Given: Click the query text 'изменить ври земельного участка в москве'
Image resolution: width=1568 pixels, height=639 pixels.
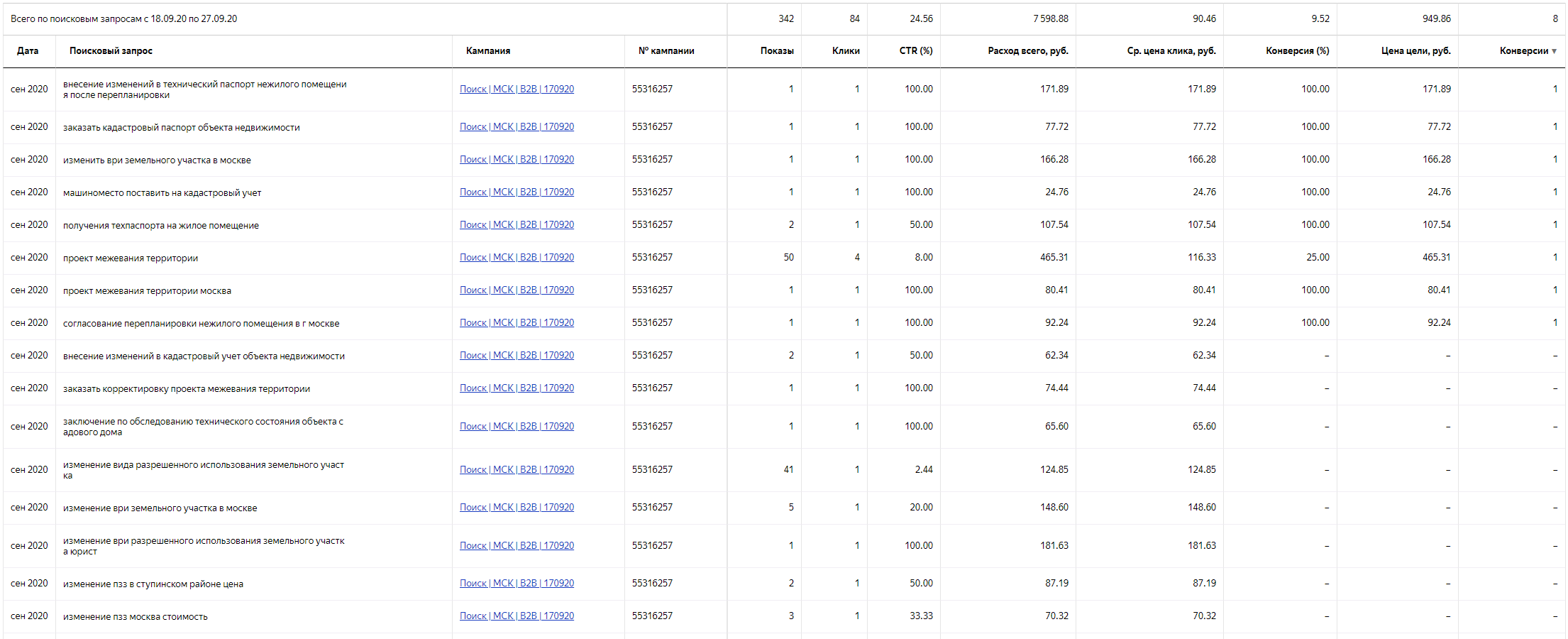Looking at the screenshot, I should coord(157,160).
